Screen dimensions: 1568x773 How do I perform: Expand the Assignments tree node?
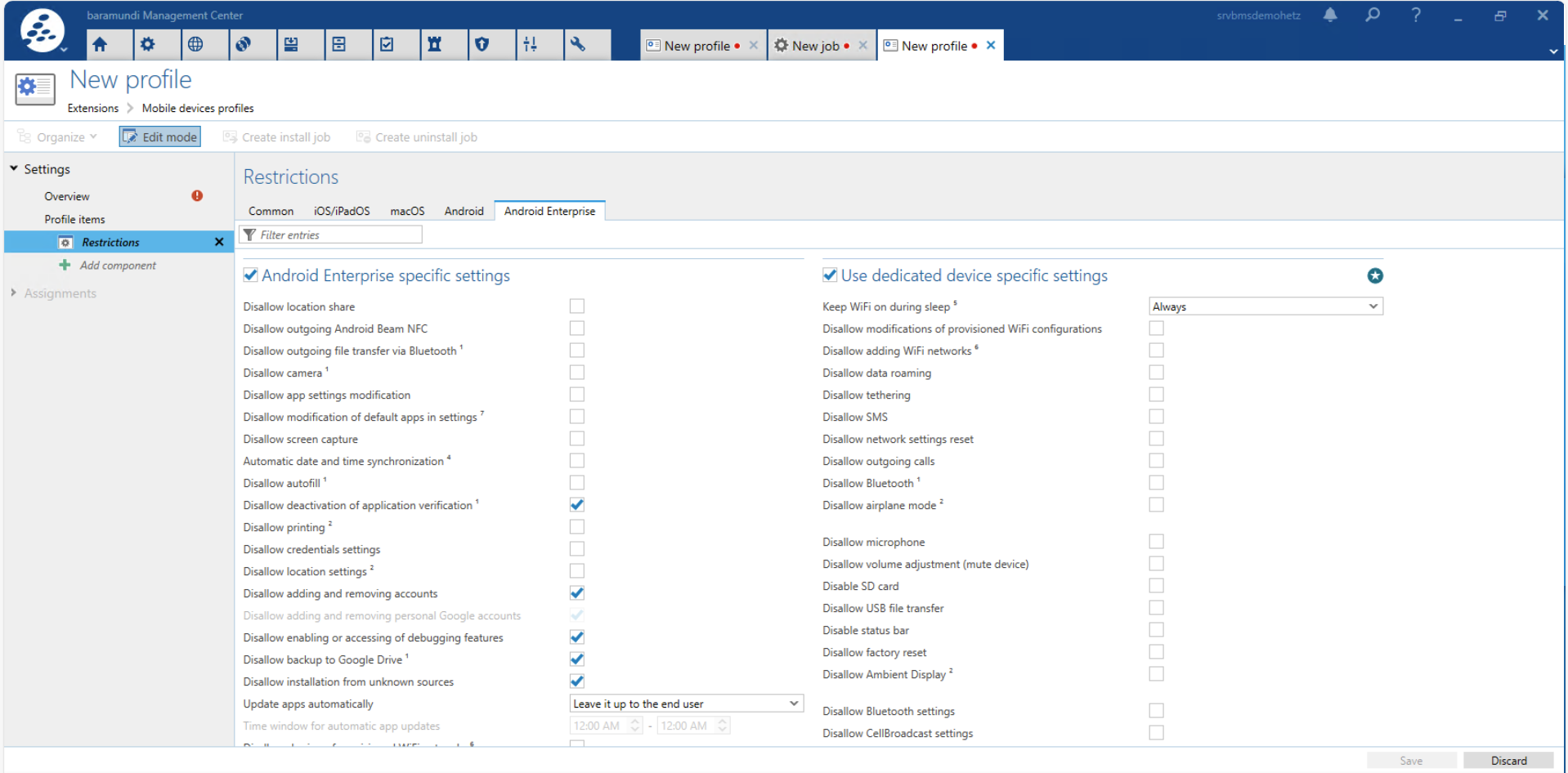point(14,293)
